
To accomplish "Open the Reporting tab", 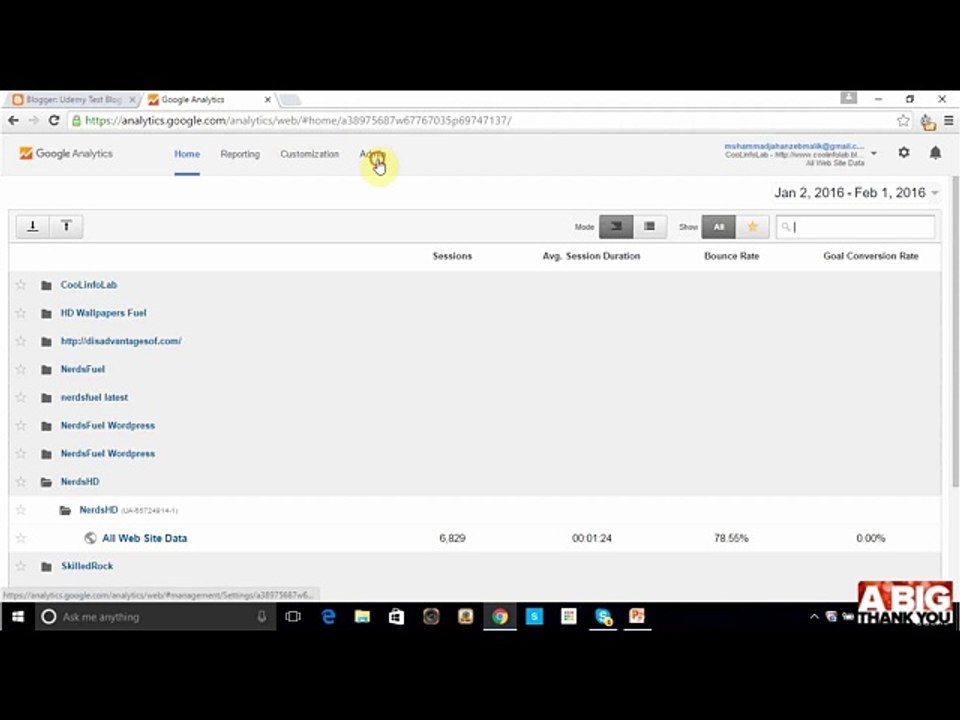I will [240, 154].
